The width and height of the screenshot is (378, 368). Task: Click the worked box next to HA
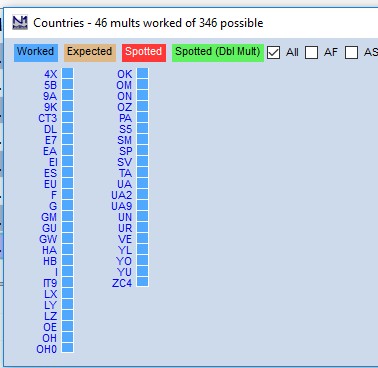[67, 249]
